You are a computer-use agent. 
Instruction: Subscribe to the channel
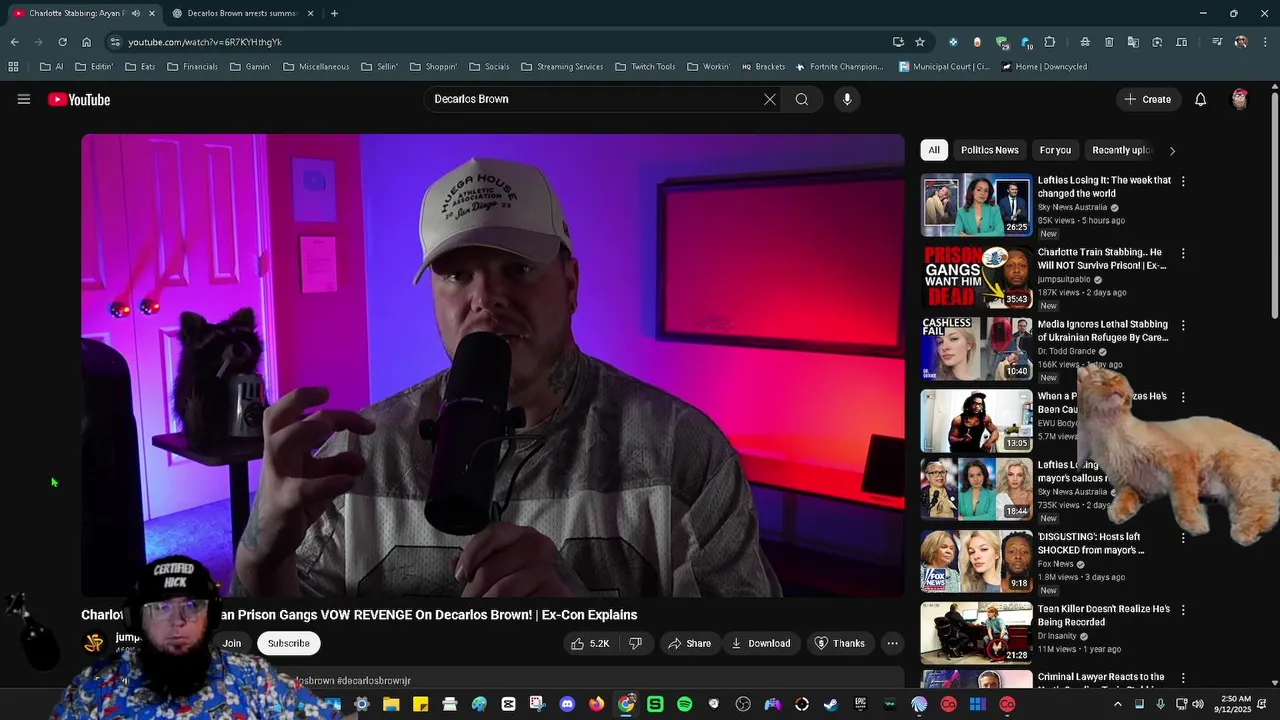288,643
